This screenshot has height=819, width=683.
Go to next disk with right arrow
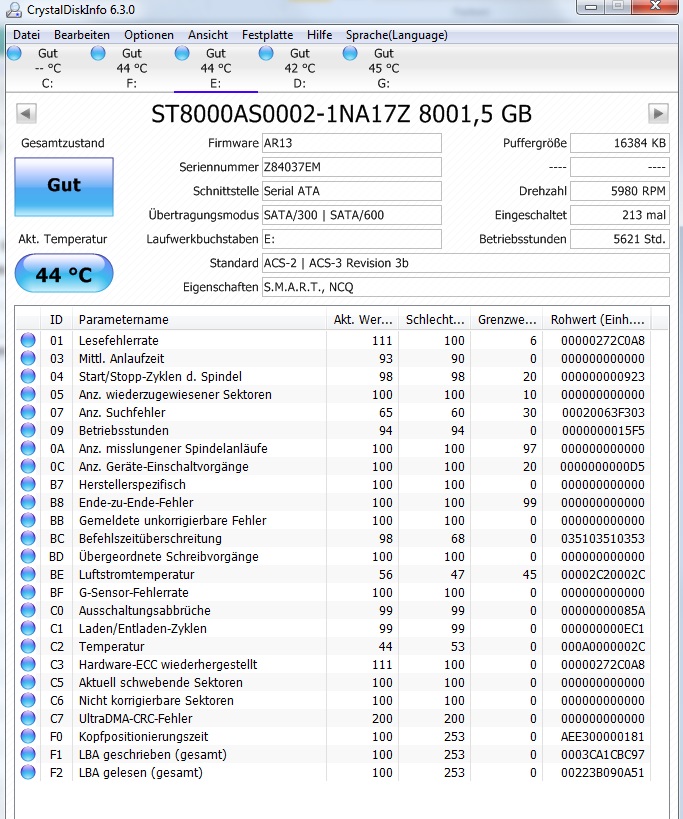(x=658, y=113)
